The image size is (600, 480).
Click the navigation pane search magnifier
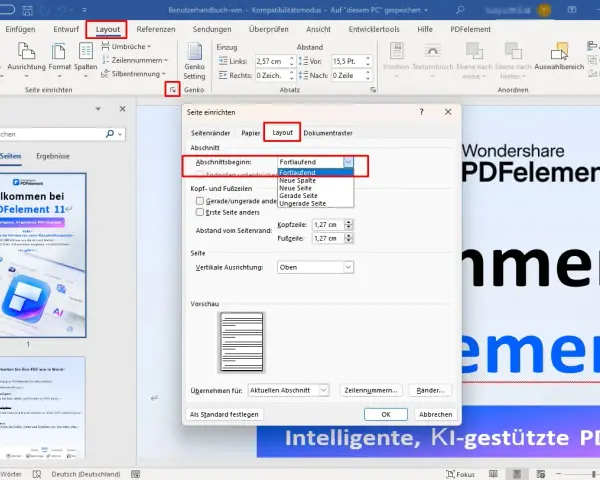coord(110,134)
